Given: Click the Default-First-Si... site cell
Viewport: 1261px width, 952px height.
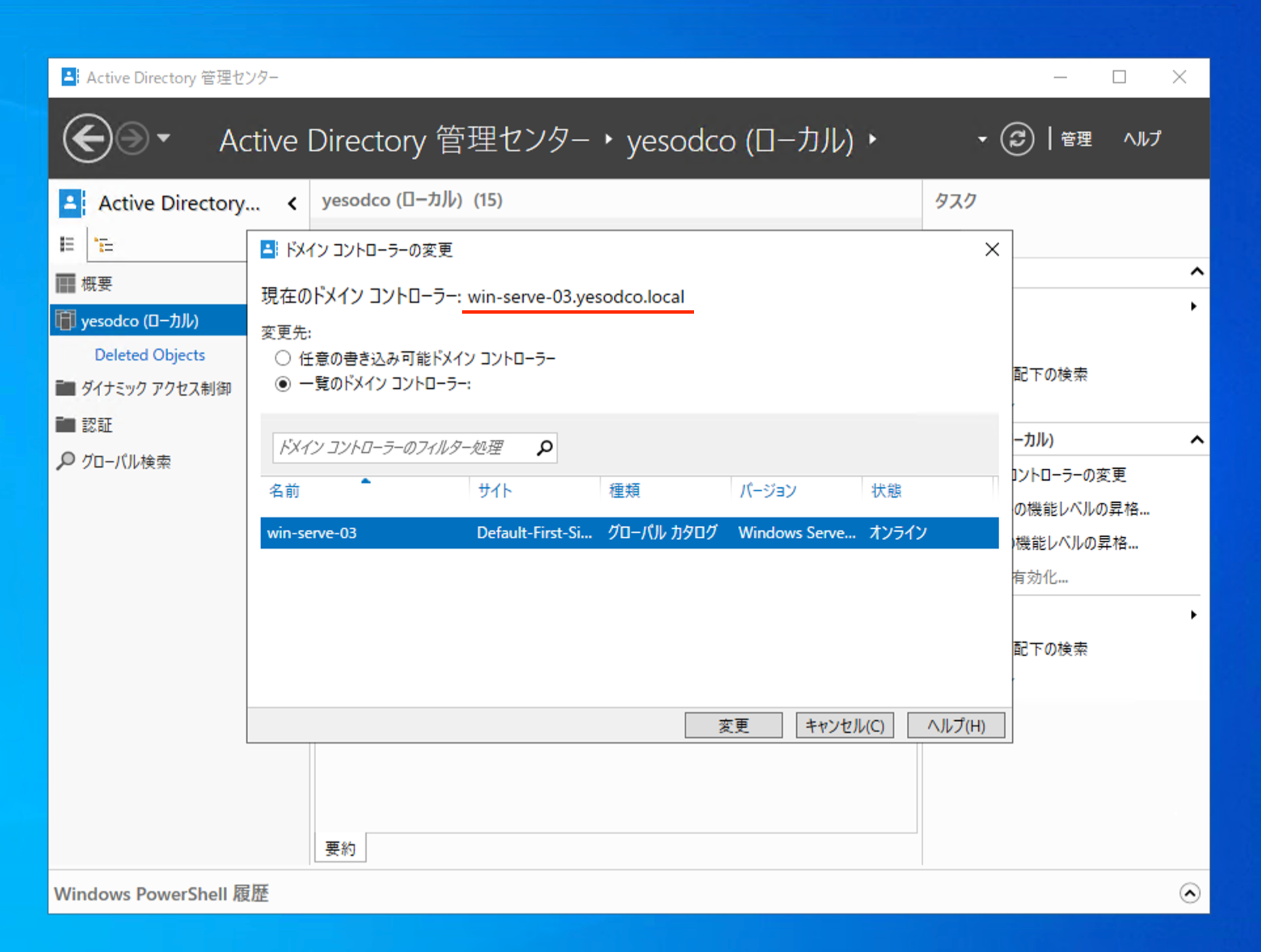Looking at the screenshot, I should pyautogui.click(x=534, y=533).
